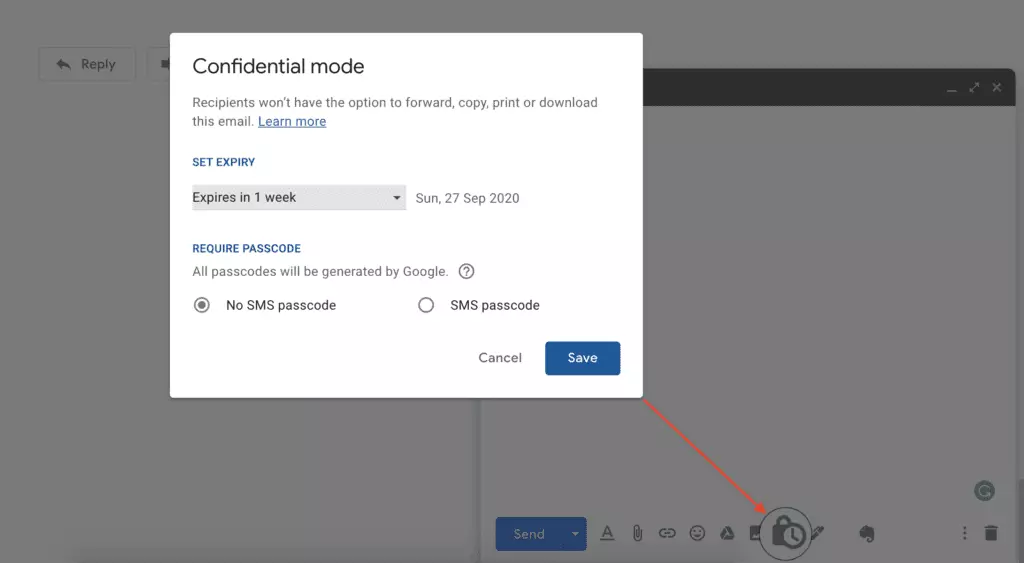Click the Sun, 27 Sep 2020 expiry date

[468, 198]
